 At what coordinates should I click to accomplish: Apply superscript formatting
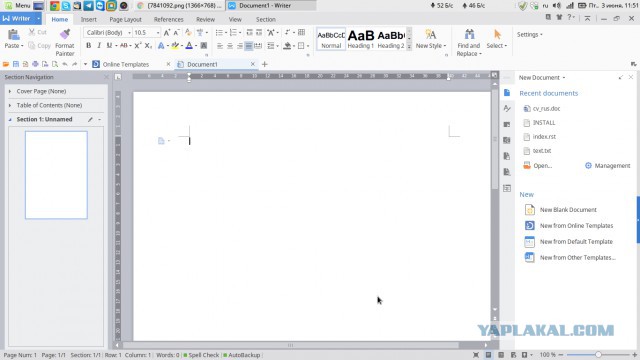coord(138,46)
